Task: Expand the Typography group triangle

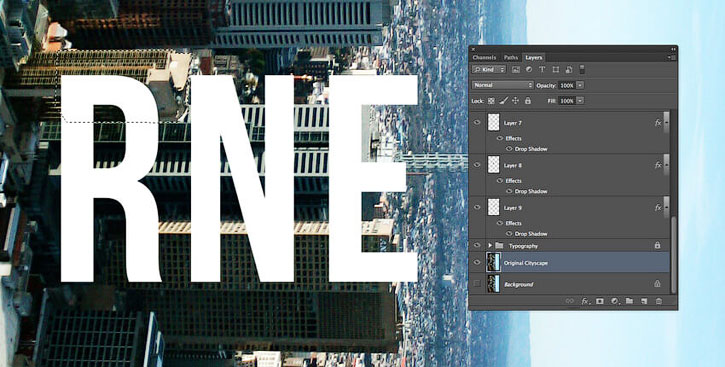Action: coord(490,245)
